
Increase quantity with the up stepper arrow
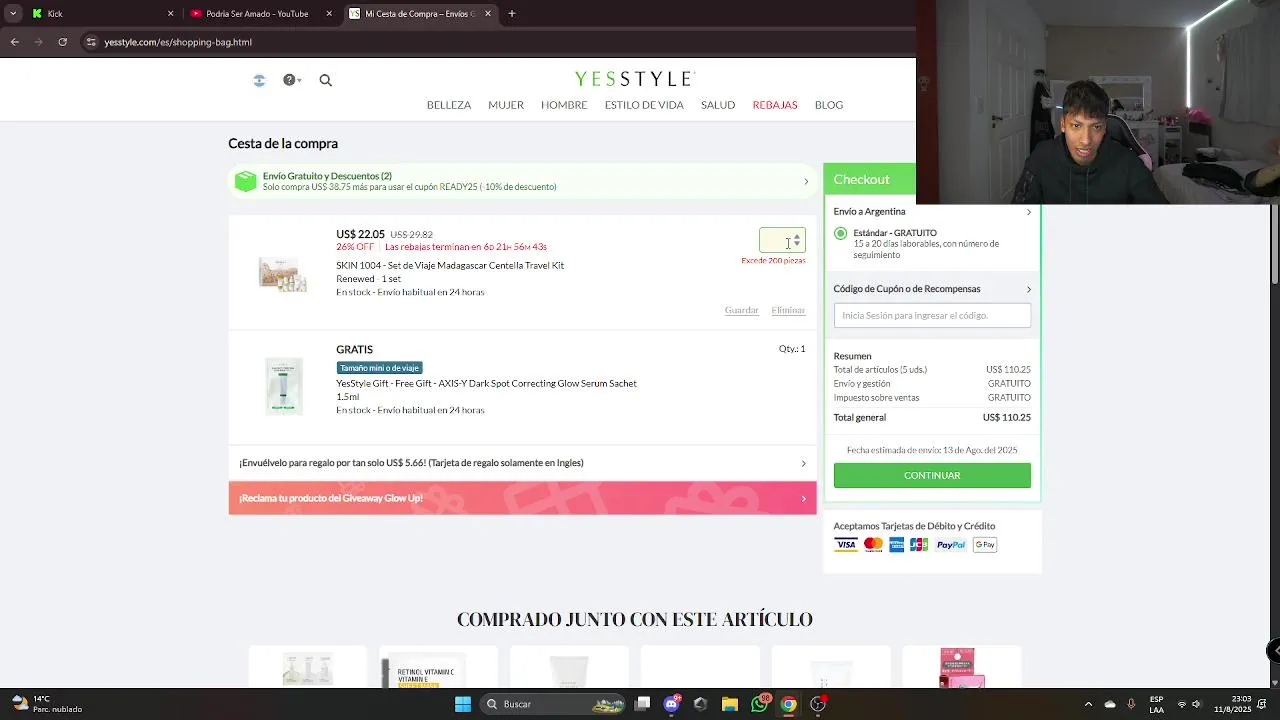click(797, 236)
